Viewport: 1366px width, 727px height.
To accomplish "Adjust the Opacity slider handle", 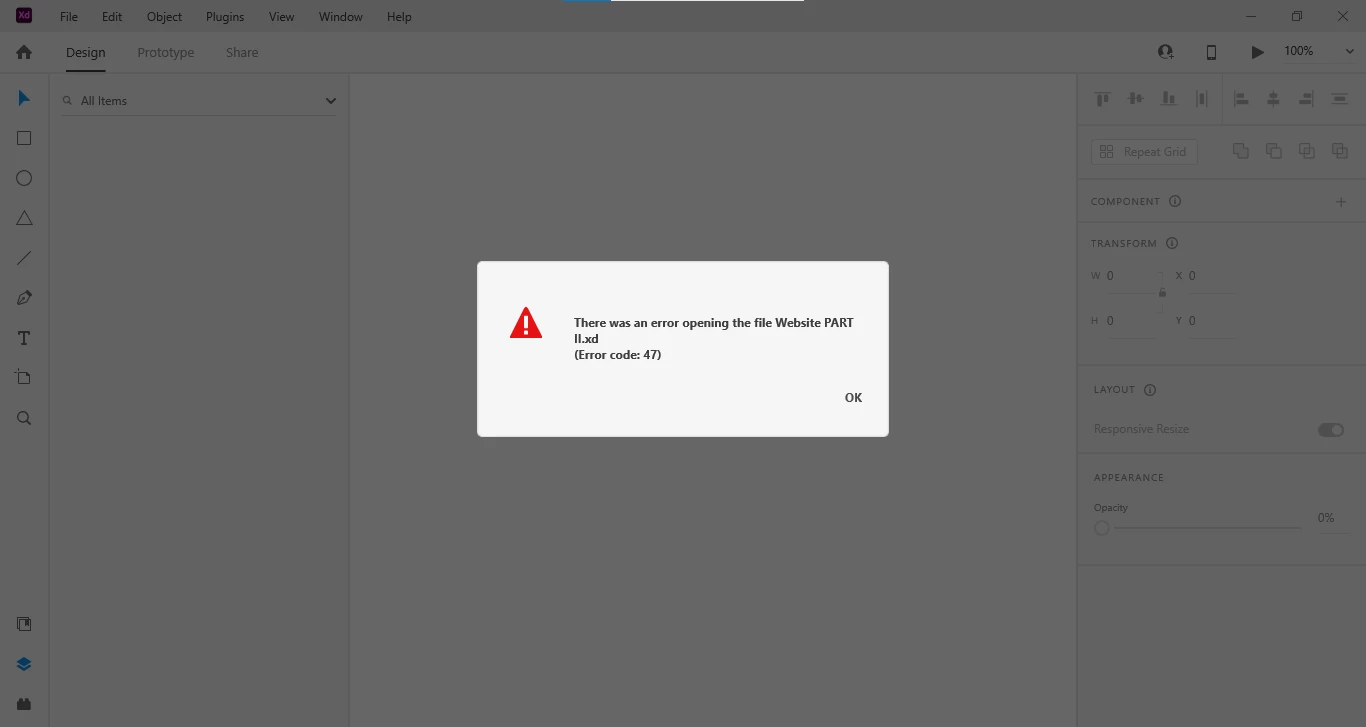I will coord(1102,528).
